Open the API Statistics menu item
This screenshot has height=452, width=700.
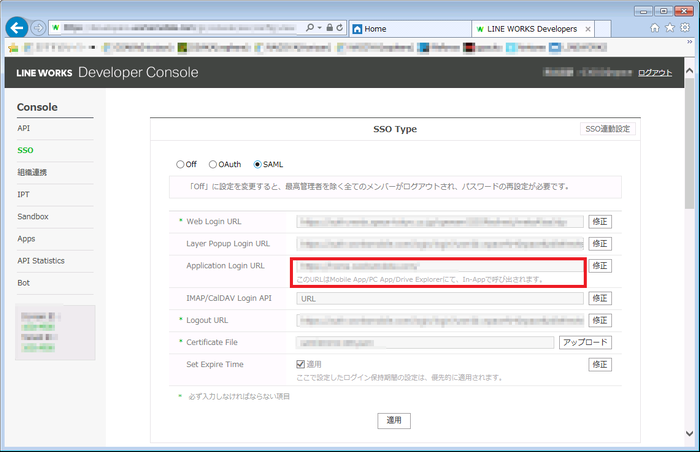(x=41, y=260)
